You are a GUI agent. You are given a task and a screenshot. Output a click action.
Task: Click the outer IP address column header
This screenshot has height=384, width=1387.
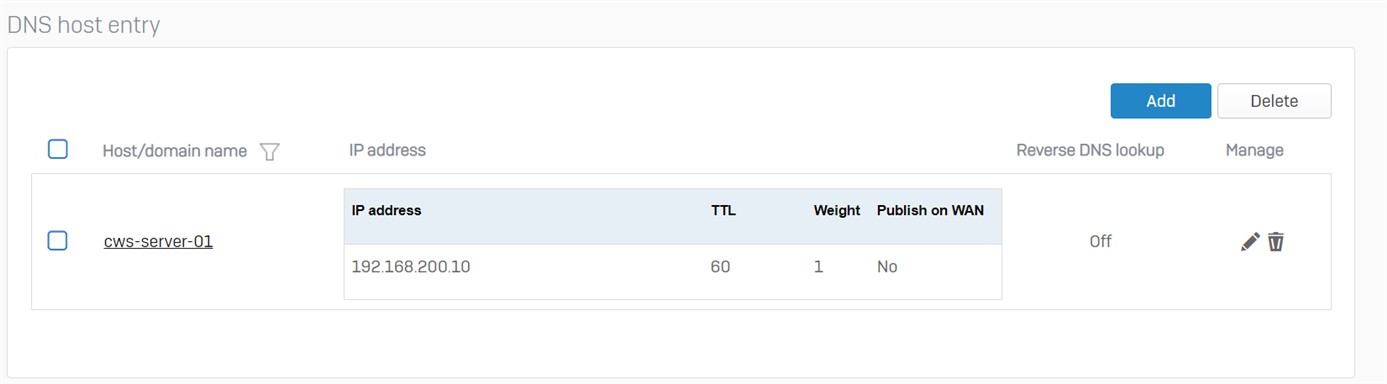(x=387, y=151)
